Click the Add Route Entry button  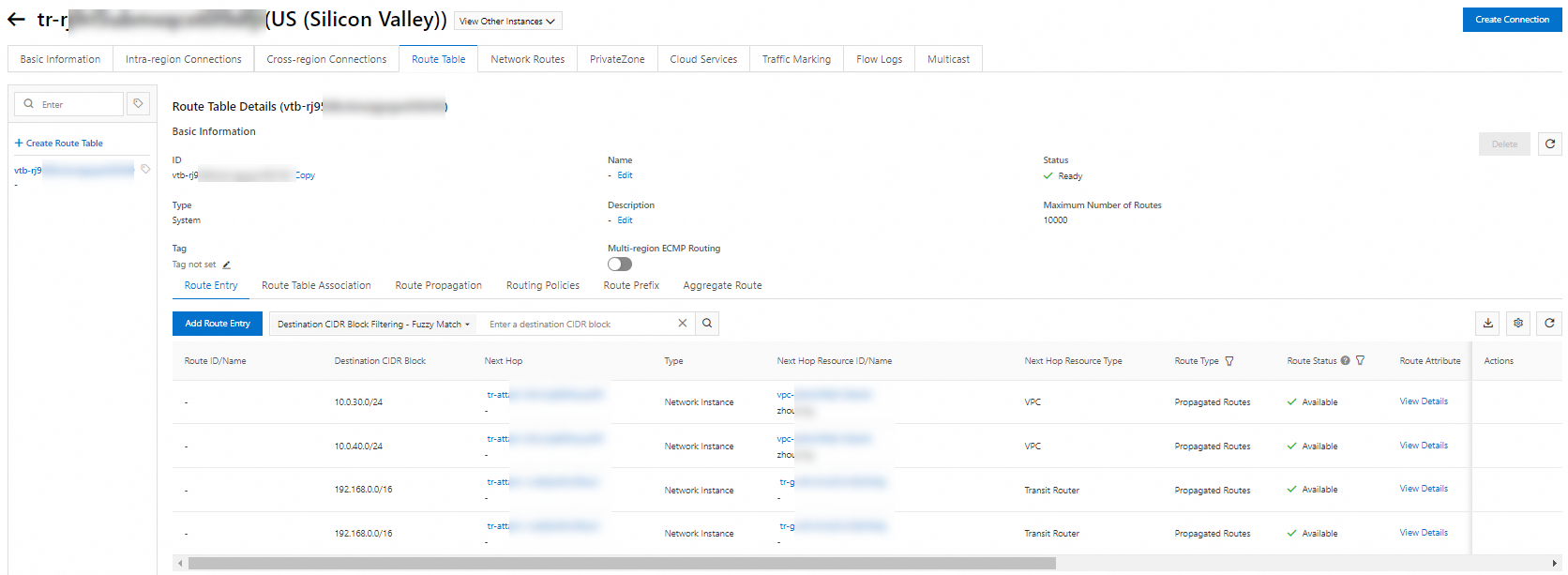[x=218, y=324]
